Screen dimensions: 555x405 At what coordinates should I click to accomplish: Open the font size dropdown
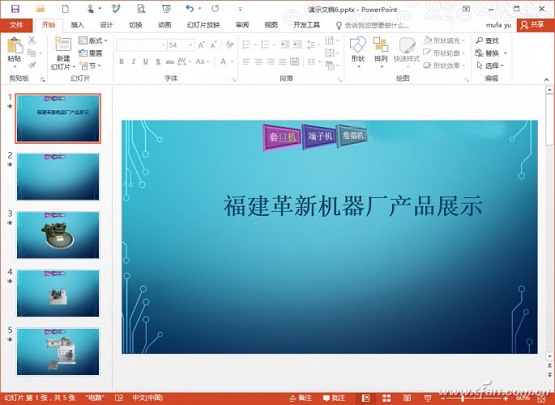tap(191, 45)
